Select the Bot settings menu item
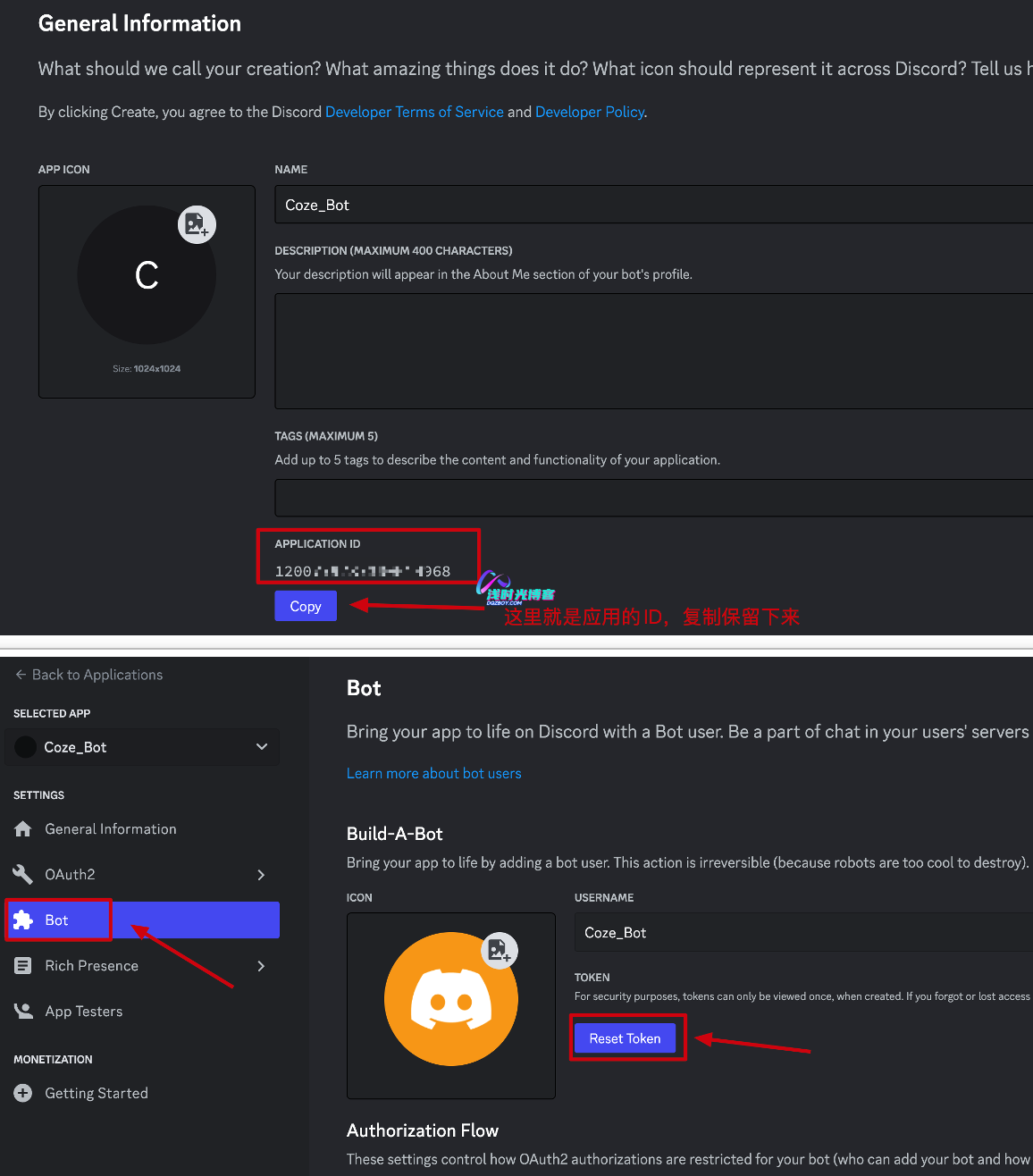This screenshot has width=1033, height=1176. (142, 920)
